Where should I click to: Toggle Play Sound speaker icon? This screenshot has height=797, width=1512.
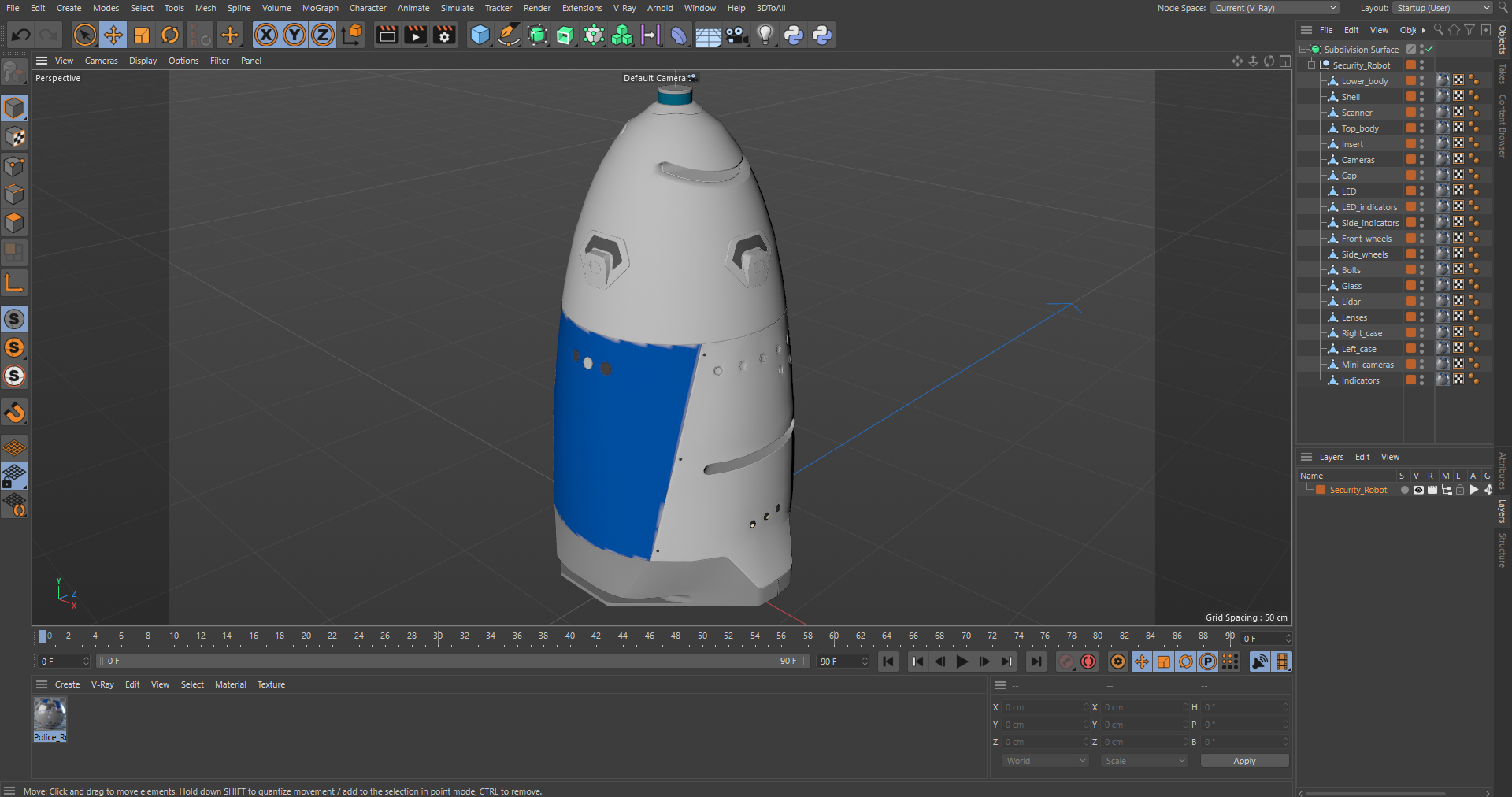coord(1260,662)
